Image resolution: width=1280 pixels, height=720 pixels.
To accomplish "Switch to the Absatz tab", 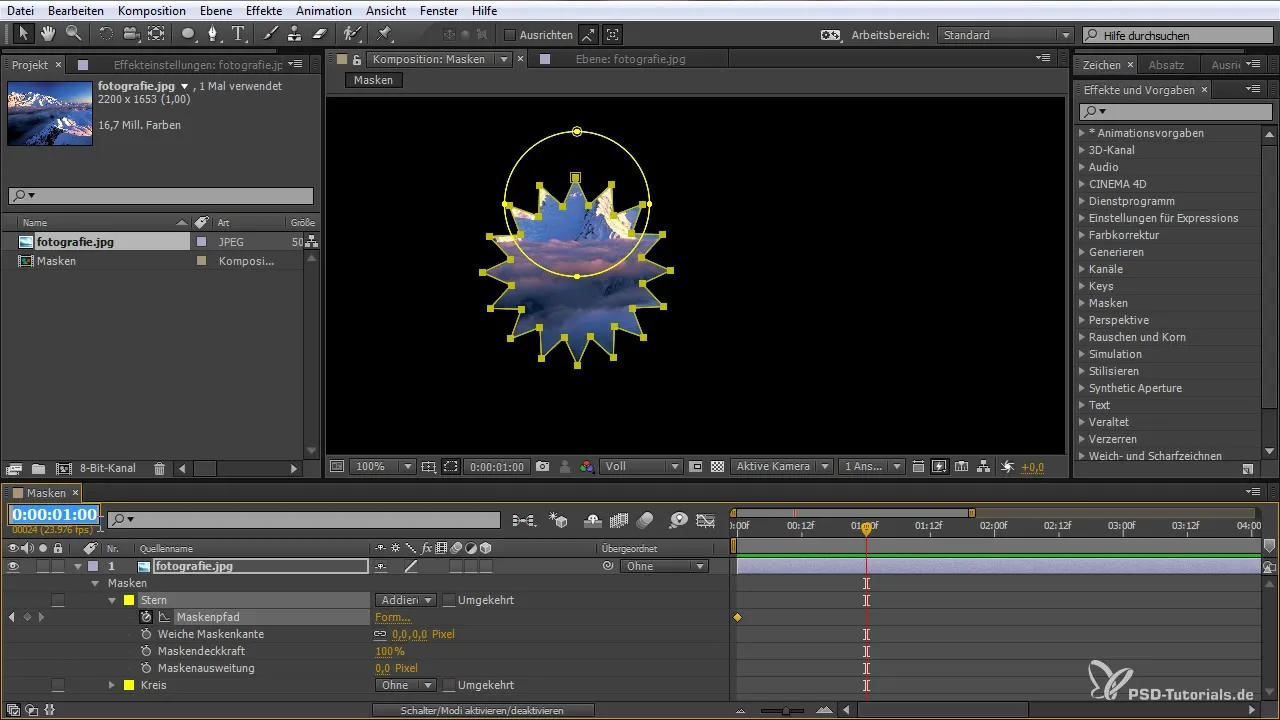I will [1166, 65].
